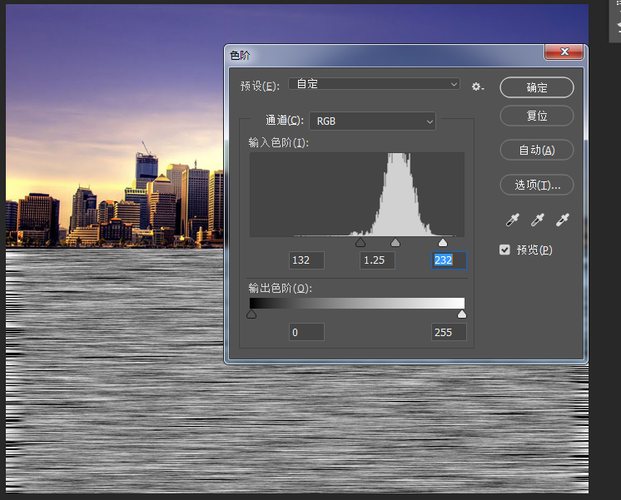621x500 pixels.
Task: Click the gamma input field showing 1.25
Action: pyautogui.click(x=377, y=260)
